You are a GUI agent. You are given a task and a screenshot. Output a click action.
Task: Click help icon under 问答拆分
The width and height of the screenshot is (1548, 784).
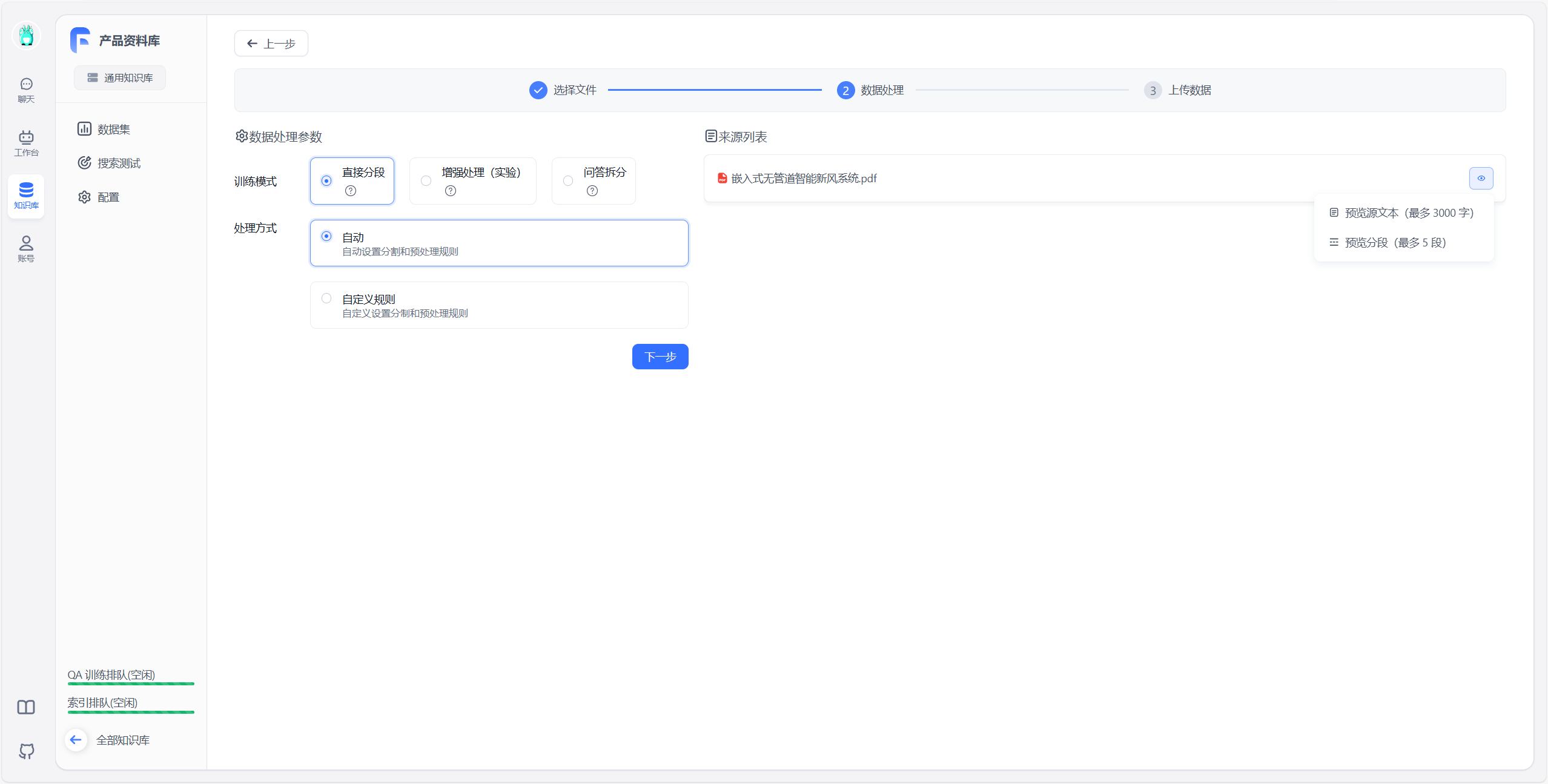point(592,191)
